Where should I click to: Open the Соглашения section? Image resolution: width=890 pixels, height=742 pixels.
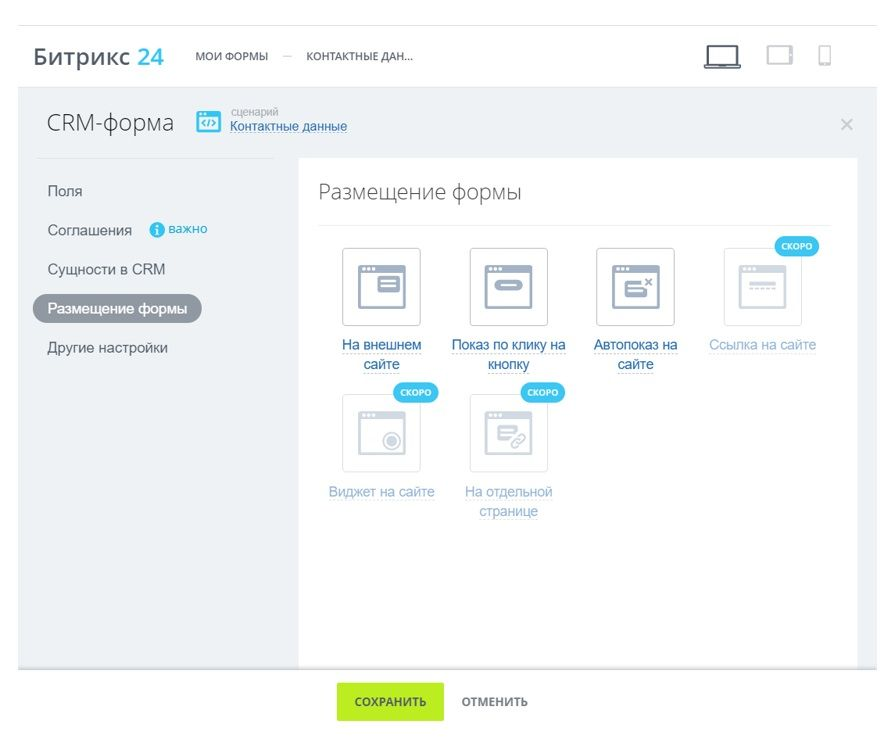90,230
